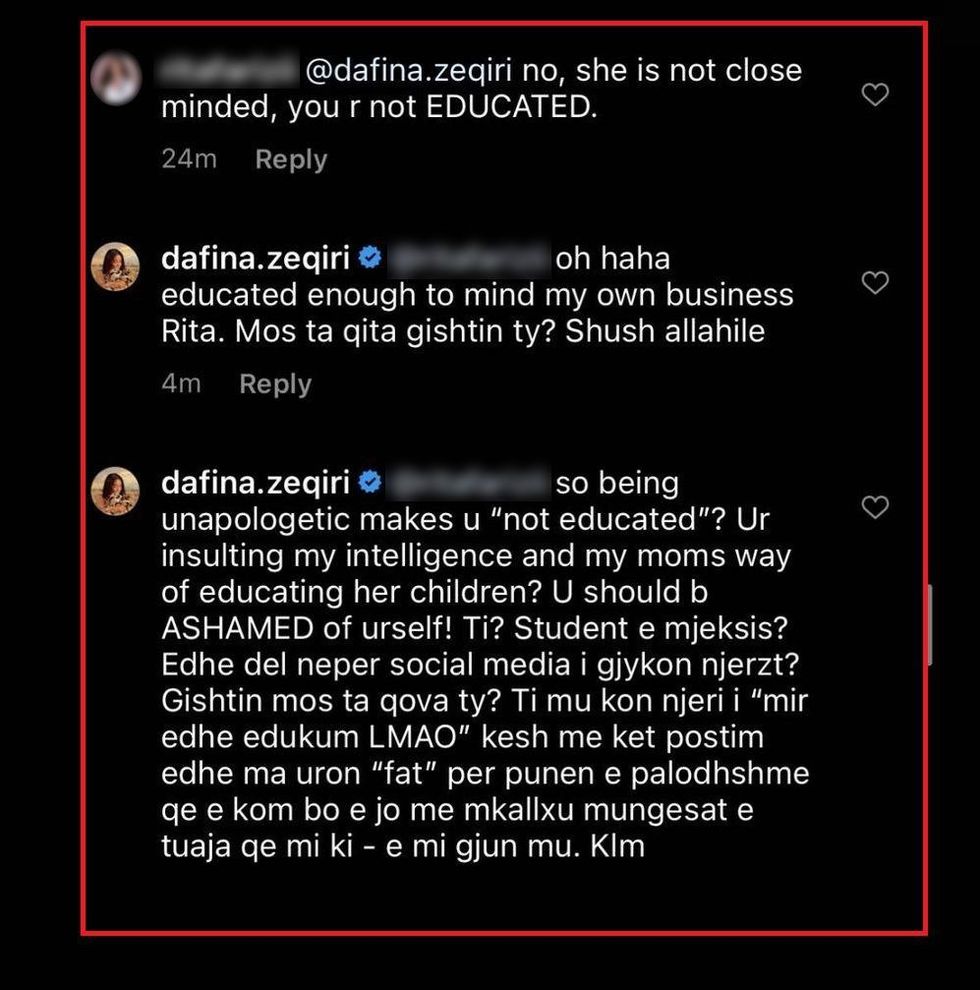Reply to the 4m old comment
The height and width of the screenshot is (990, 980).
click(275, 384)
